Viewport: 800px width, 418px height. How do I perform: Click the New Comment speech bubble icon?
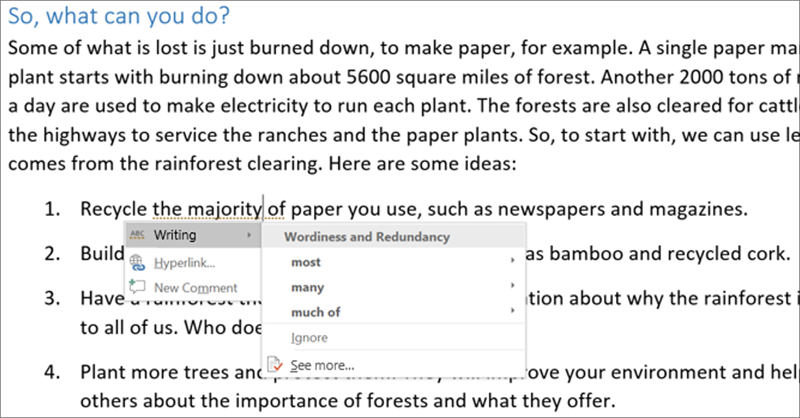pyautogui.click(x=138, y=288)
